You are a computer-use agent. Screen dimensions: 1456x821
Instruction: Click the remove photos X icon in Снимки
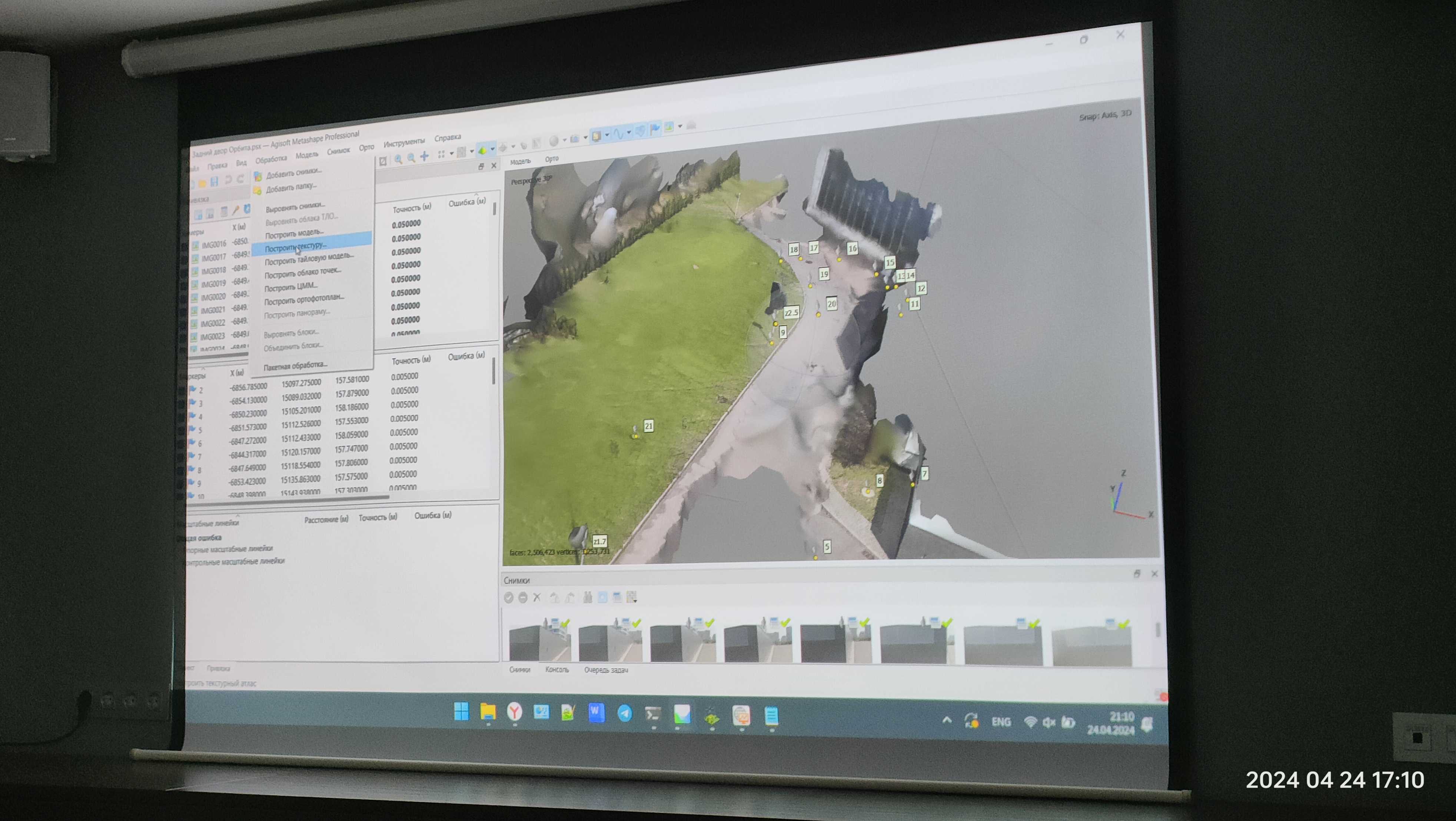537,597
